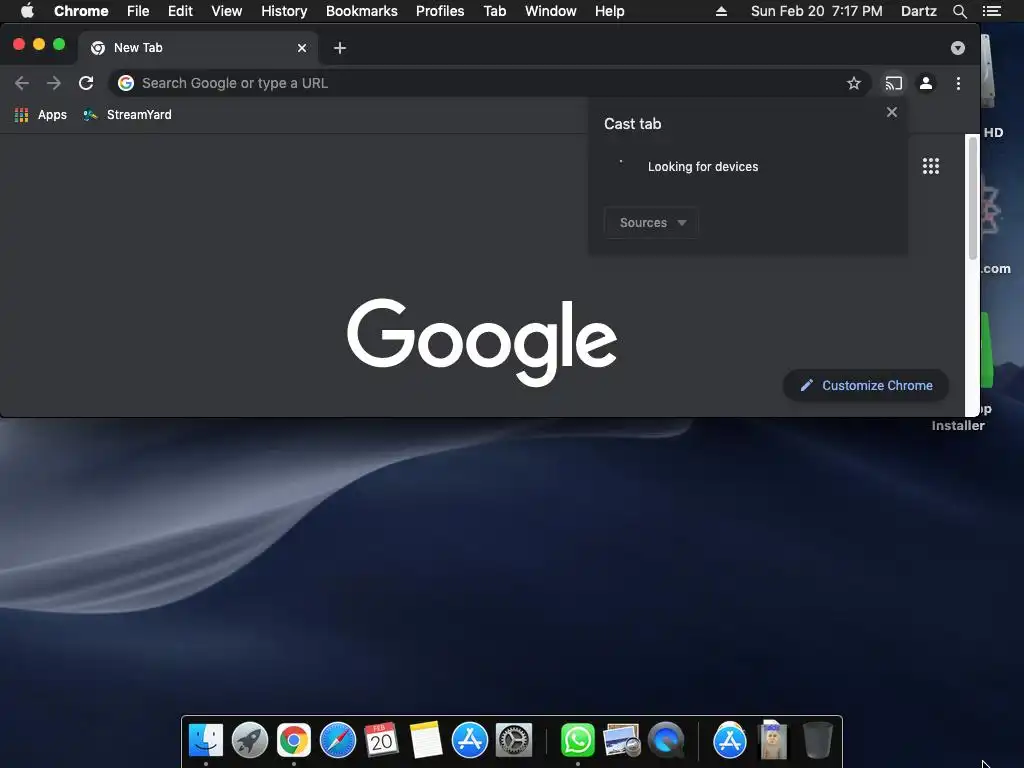Open Launchpad rocket icon in Dock
Image resolution: width=1024 pixels, height=768 pixels.
coord(249,741)
